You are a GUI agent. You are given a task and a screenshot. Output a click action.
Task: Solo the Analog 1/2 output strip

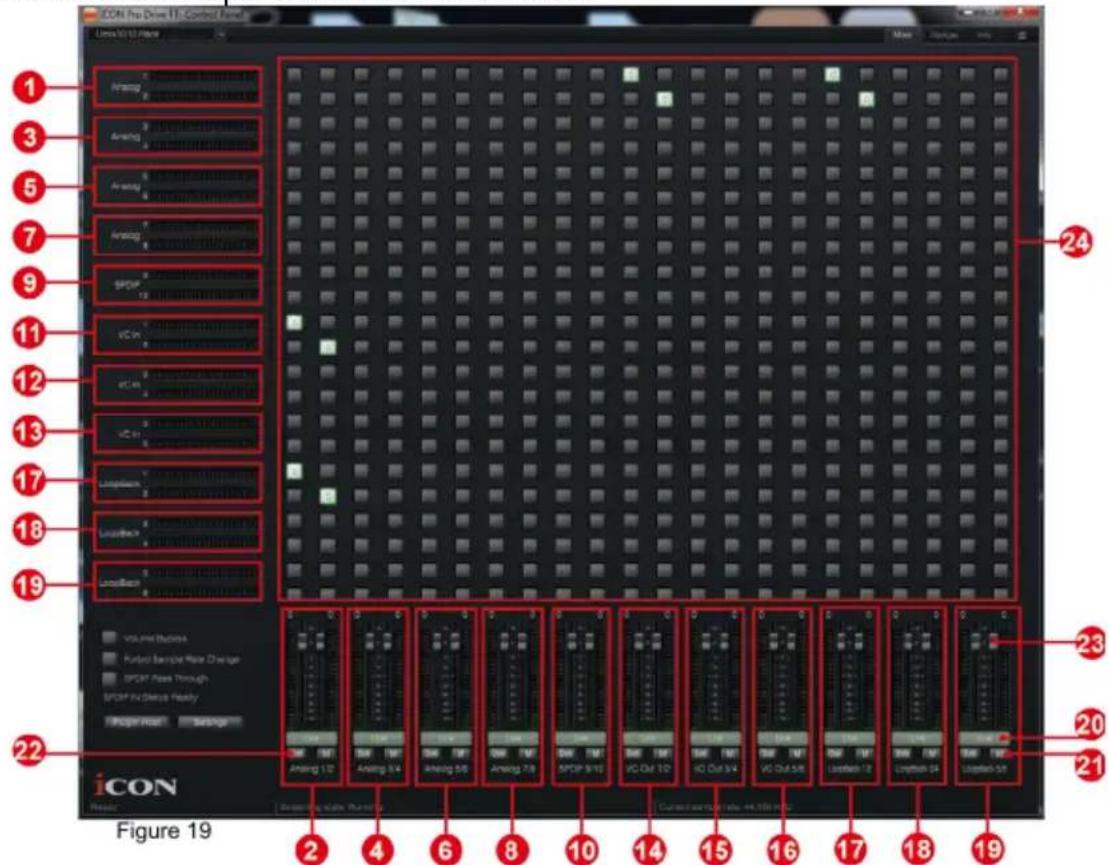coord(296,753)
